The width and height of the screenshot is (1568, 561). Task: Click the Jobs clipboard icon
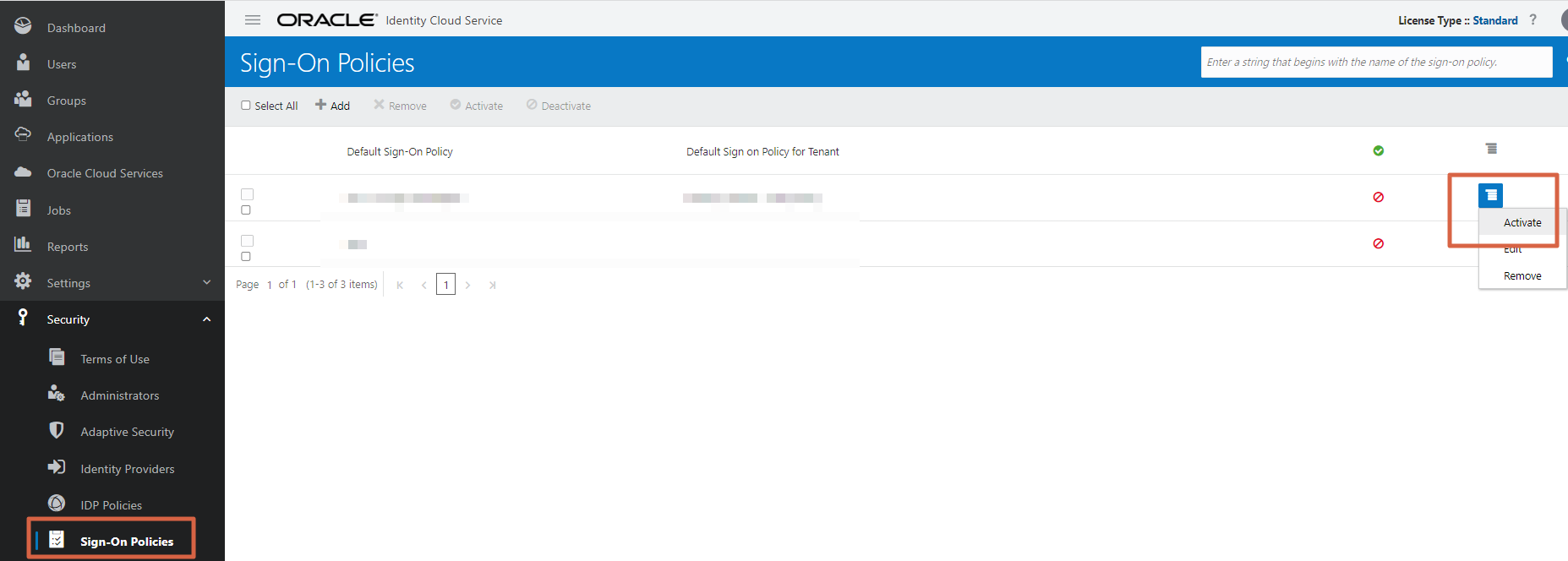(x=24, y=208)
